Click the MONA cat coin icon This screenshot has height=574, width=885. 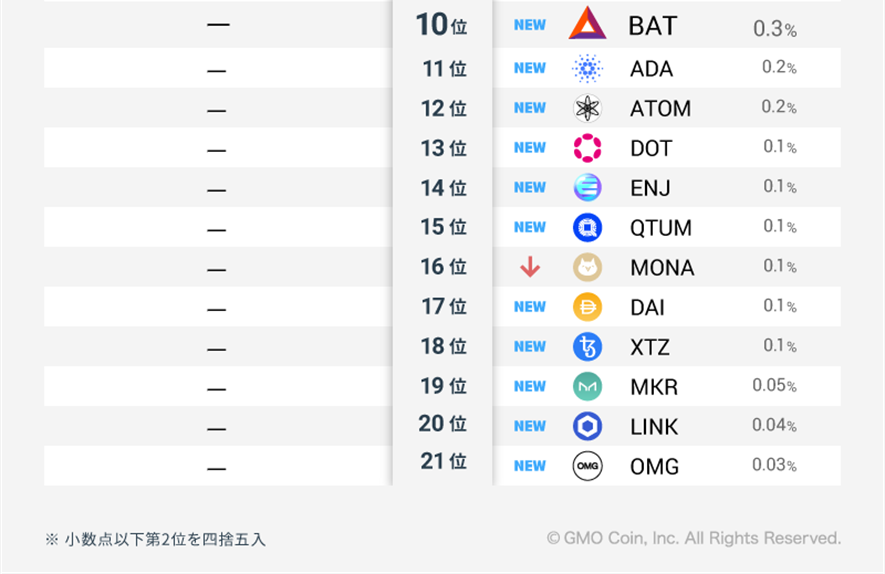[587, 267]
